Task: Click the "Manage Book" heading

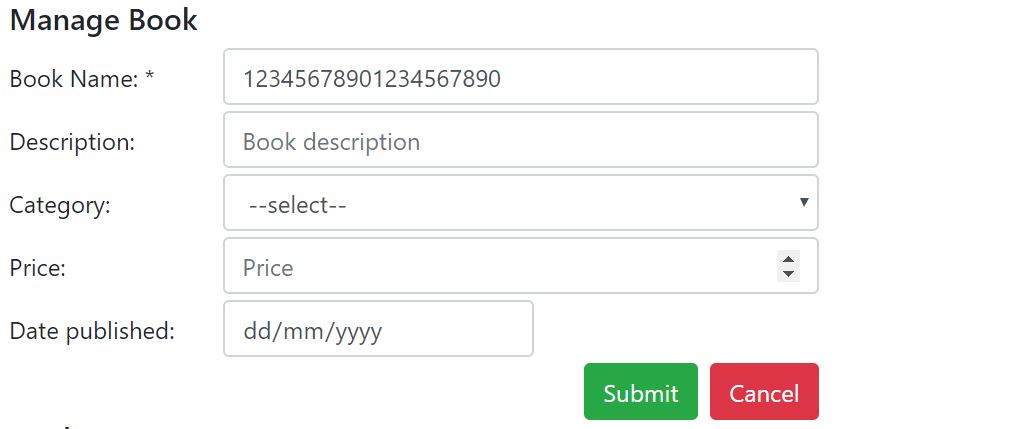Action: click(103, 20)
